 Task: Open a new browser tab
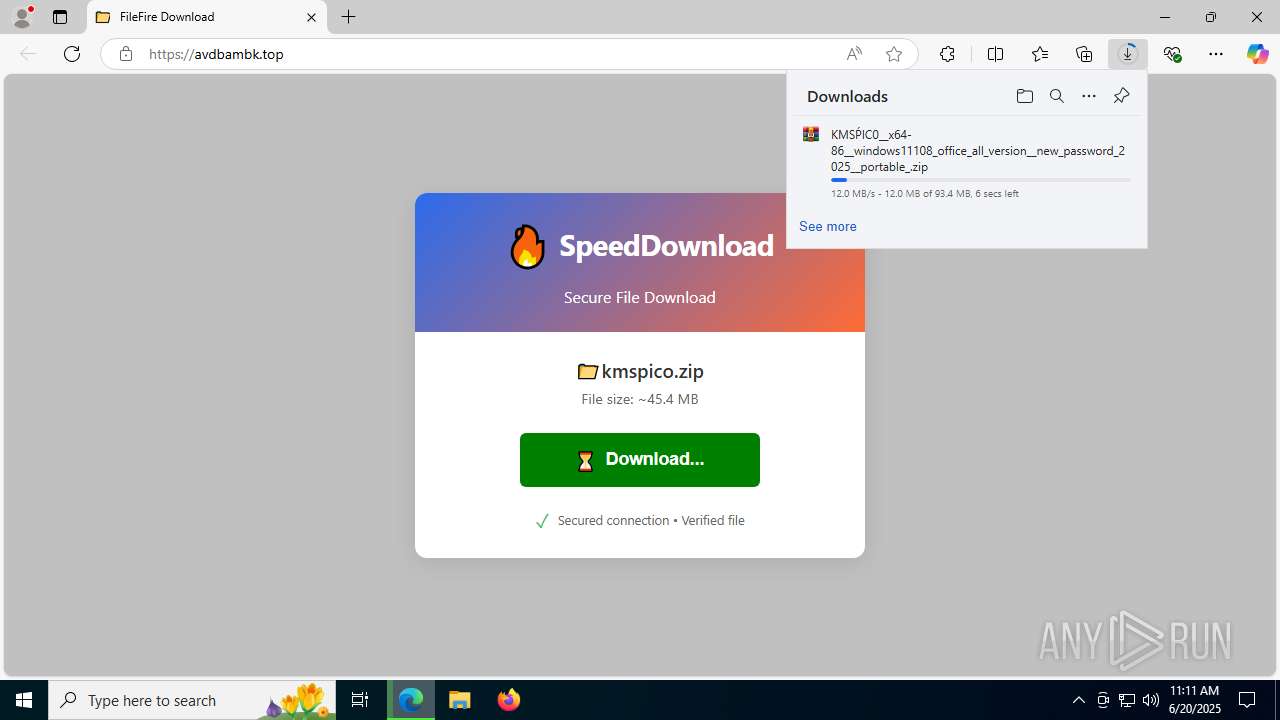point(348,17)
